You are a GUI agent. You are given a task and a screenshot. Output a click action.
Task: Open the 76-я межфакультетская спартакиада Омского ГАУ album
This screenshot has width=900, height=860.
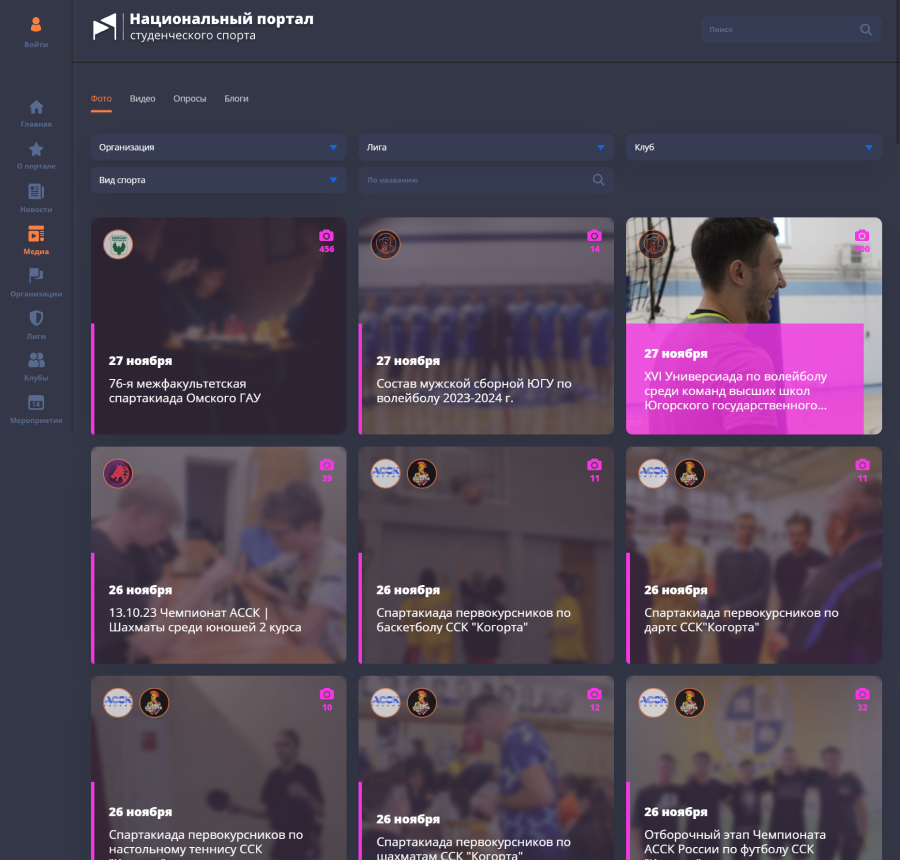click(218, 326)
